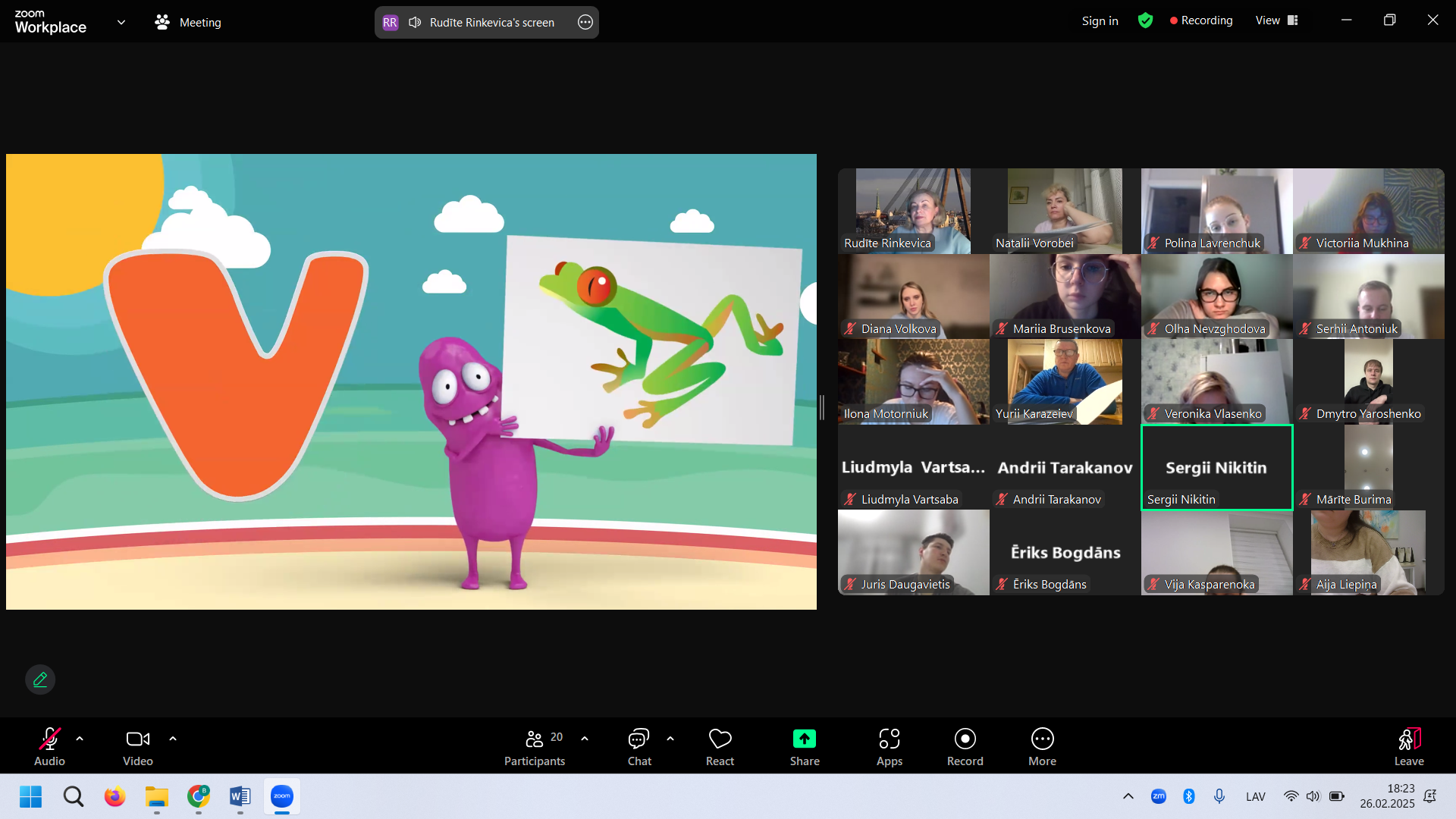Expand participants options arrow
The image size is (1456, 819).
pyautogui.click(x=585, y=739)
